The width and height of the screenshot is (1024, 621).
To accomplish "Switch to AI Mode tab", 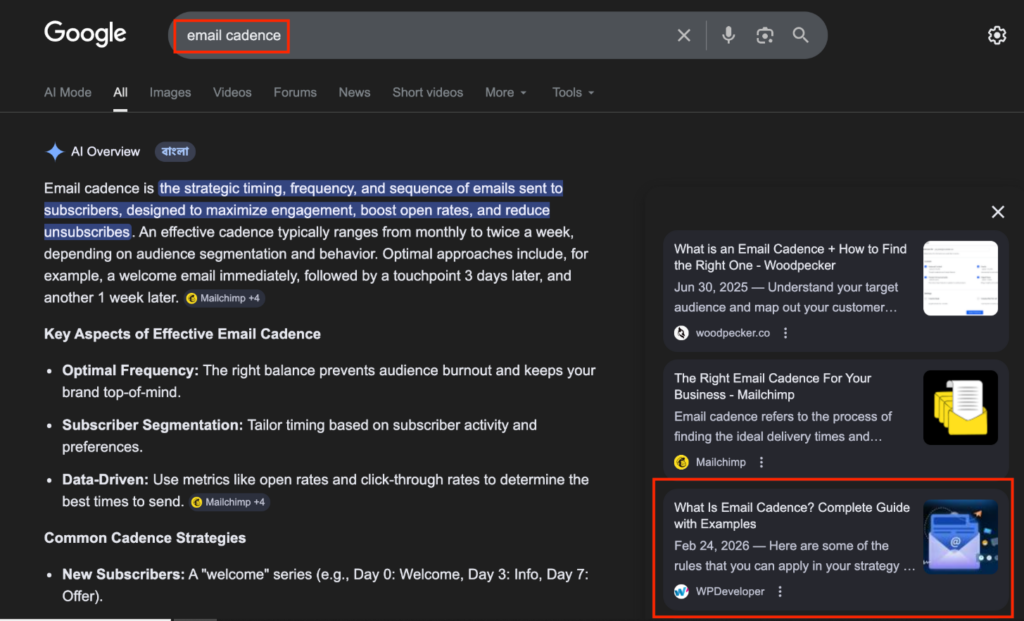I will (67, 93).
